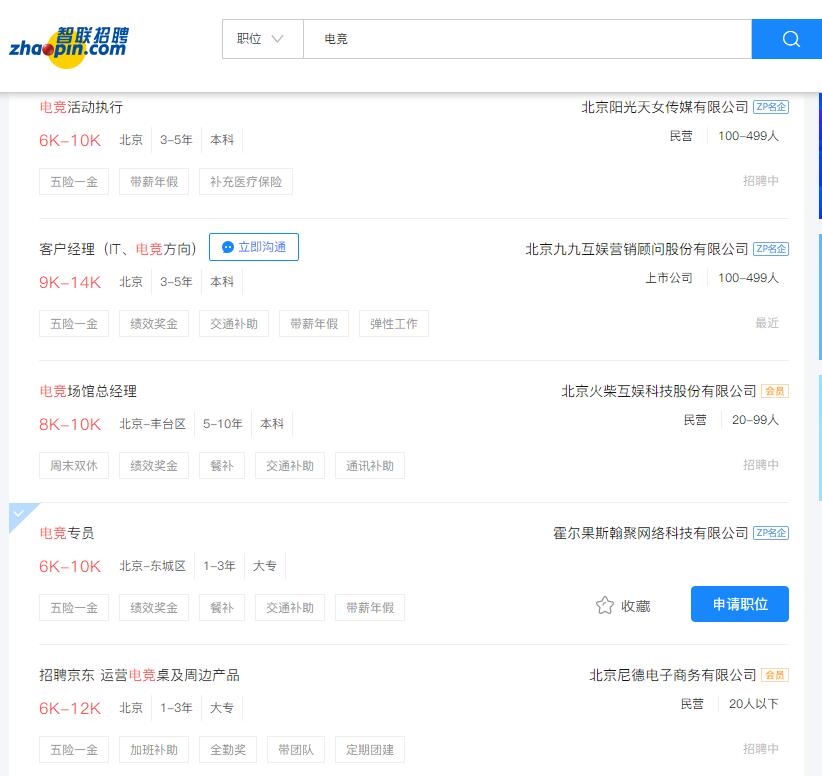Click the 会员 badge beside 北京尼德电子商务
The height and width of the screenshot is (776, 822).
774,675
